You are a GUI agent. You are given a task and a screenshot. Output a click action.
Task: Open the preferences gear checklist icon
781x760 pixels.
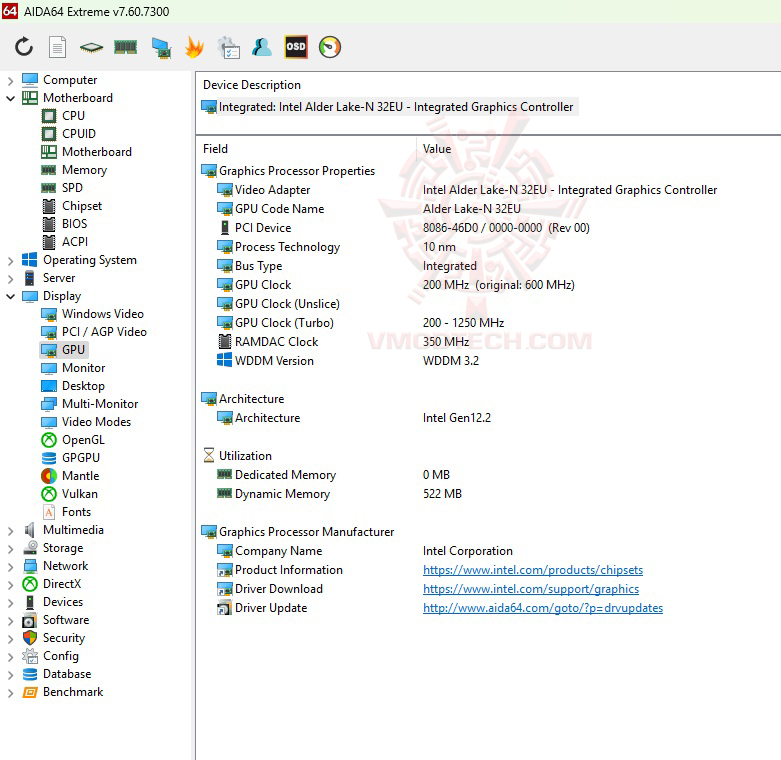pos(229,48)
